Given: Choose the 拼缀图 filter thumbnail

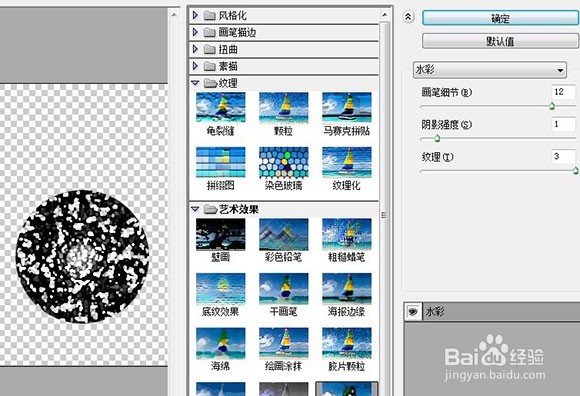Looking at the screenshot, I should [x=220, y=162].
